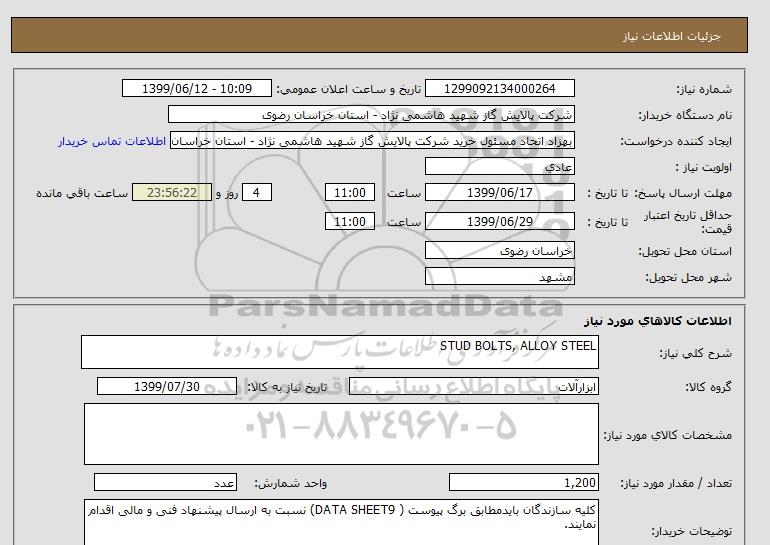
Task: Open the اطلاعات تماس خریدار link
Action: 111,141
